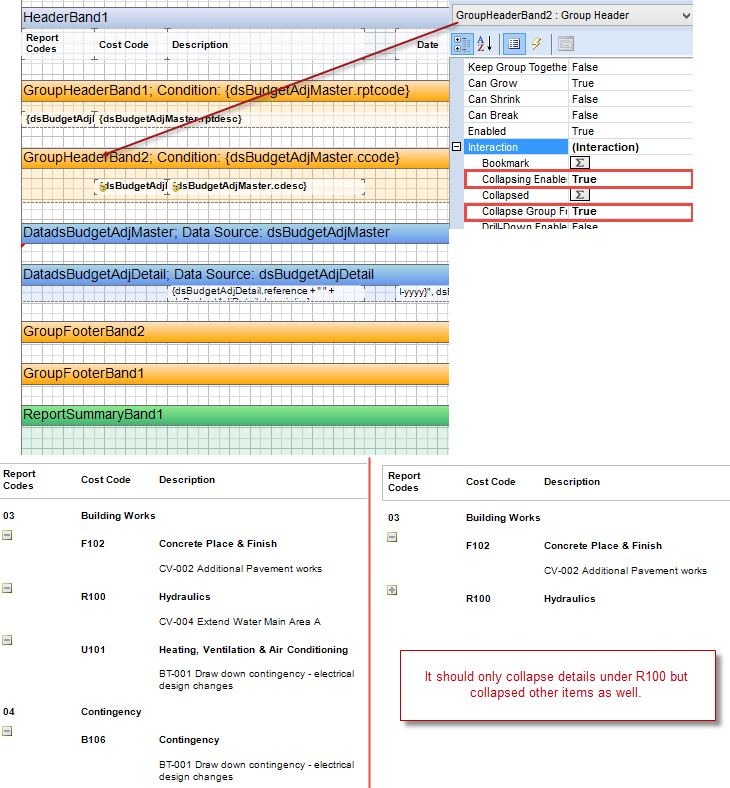The width and height of the screenshot is (730, 788).
Task: Select the GroupHeaderBand2 band header
Action: [235, 158]
